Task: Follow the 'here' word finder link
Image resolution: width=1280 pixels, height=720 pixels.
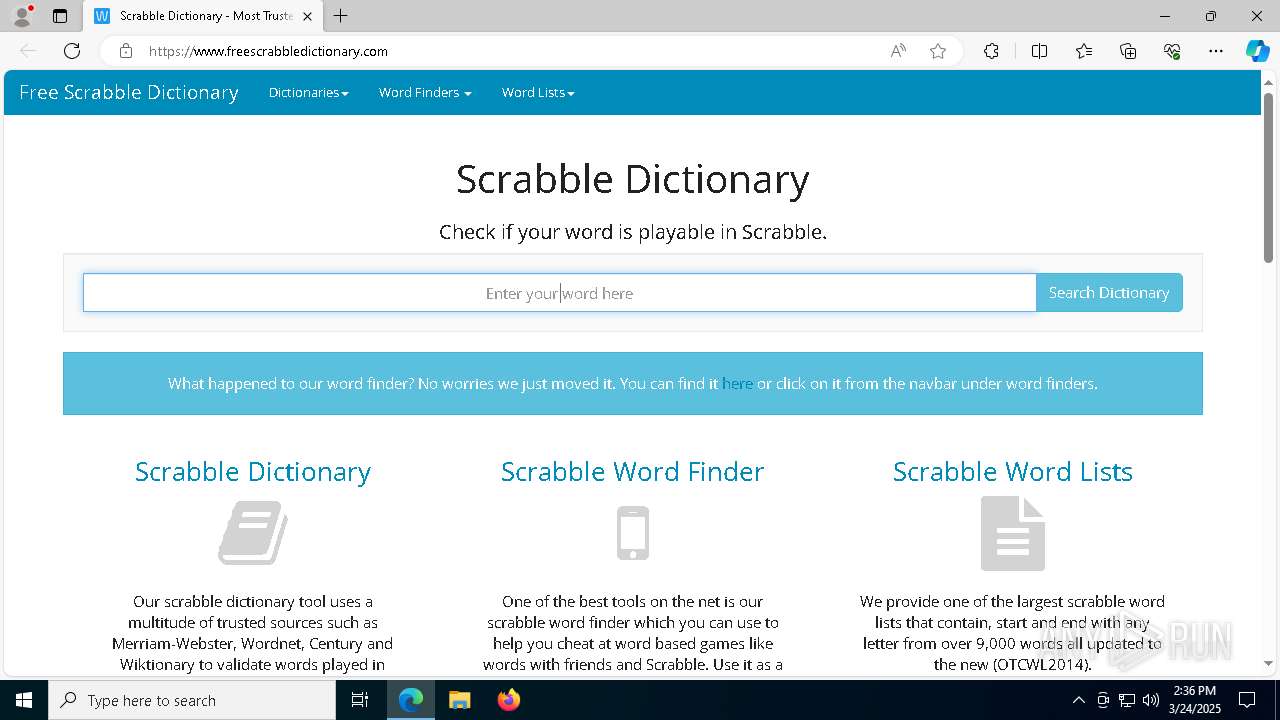Action: coord(737,383)
